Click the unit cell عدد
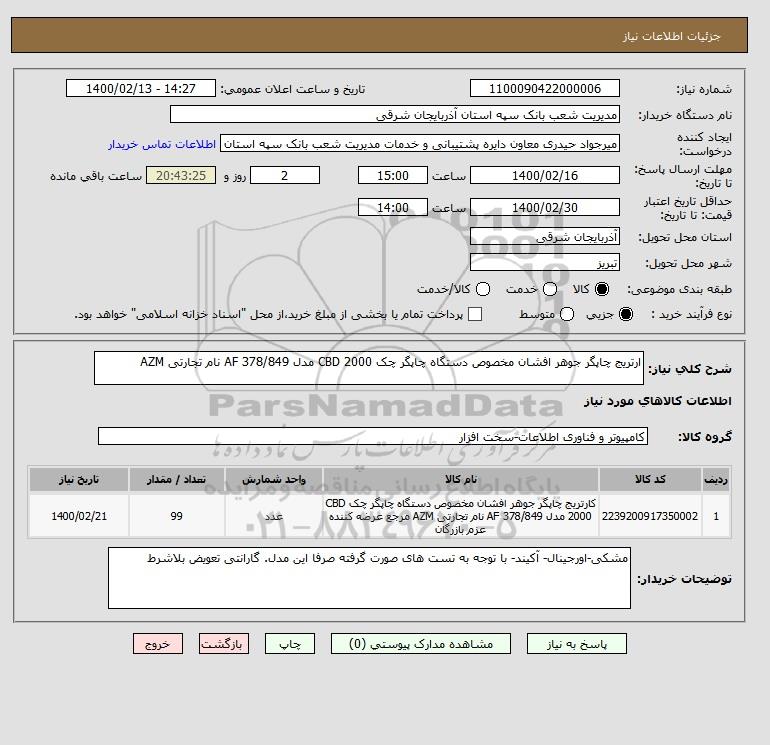Screen dimensions: 770x745 [274, 516]
